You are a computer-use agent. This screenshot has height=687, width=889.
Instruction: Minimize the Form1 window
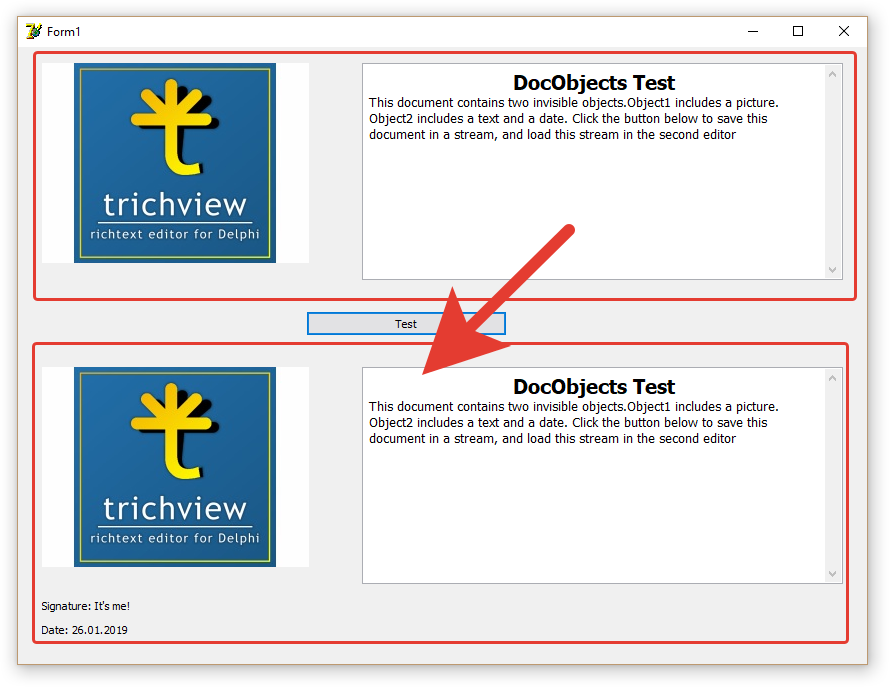point(753,31)
